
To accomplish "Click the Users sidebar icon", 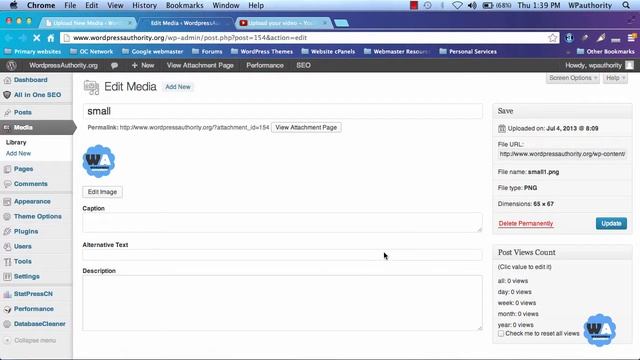I will click(7, 247).
